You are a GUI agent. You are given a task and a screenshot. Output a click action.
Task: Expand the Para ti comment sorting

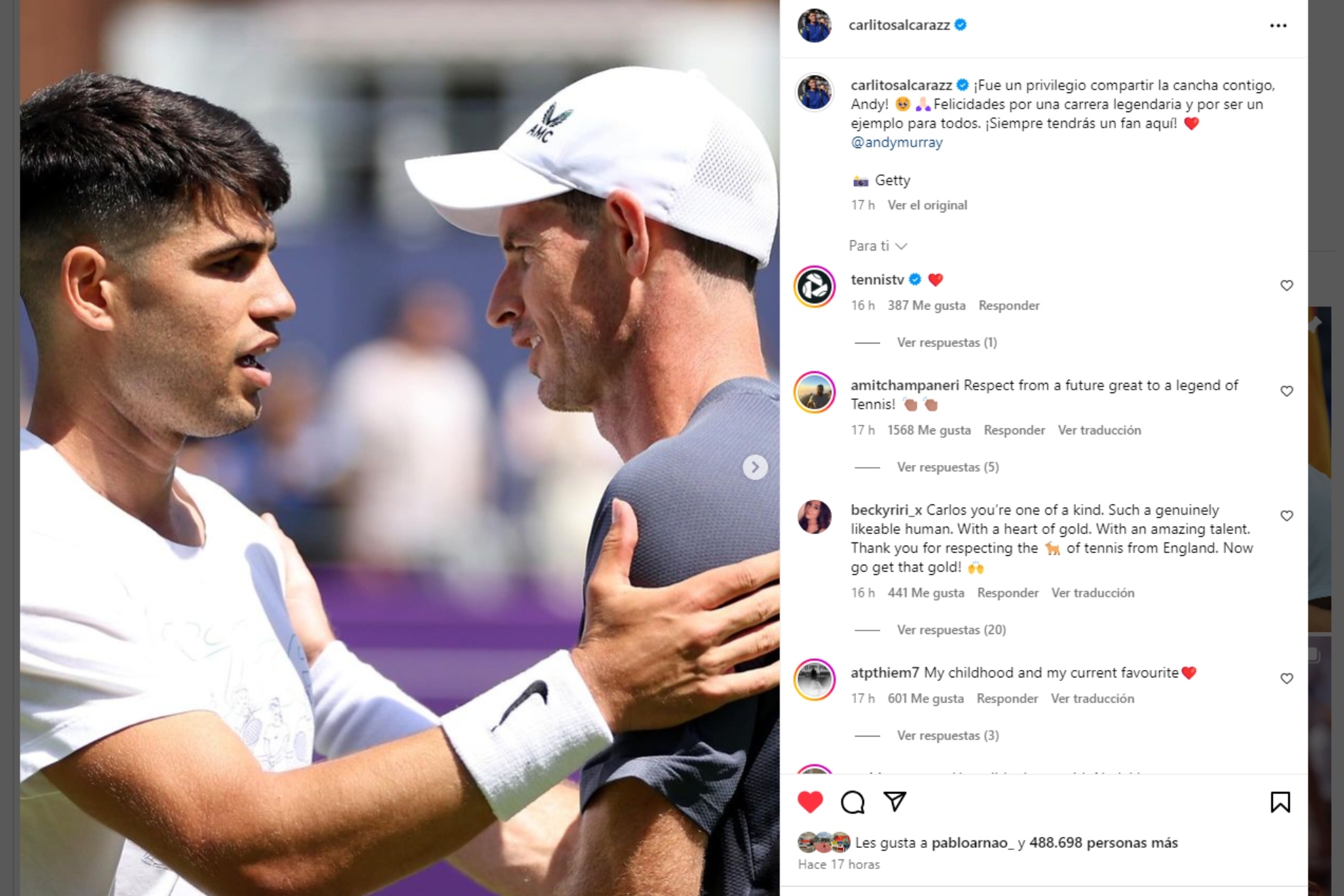click(878, 246)
